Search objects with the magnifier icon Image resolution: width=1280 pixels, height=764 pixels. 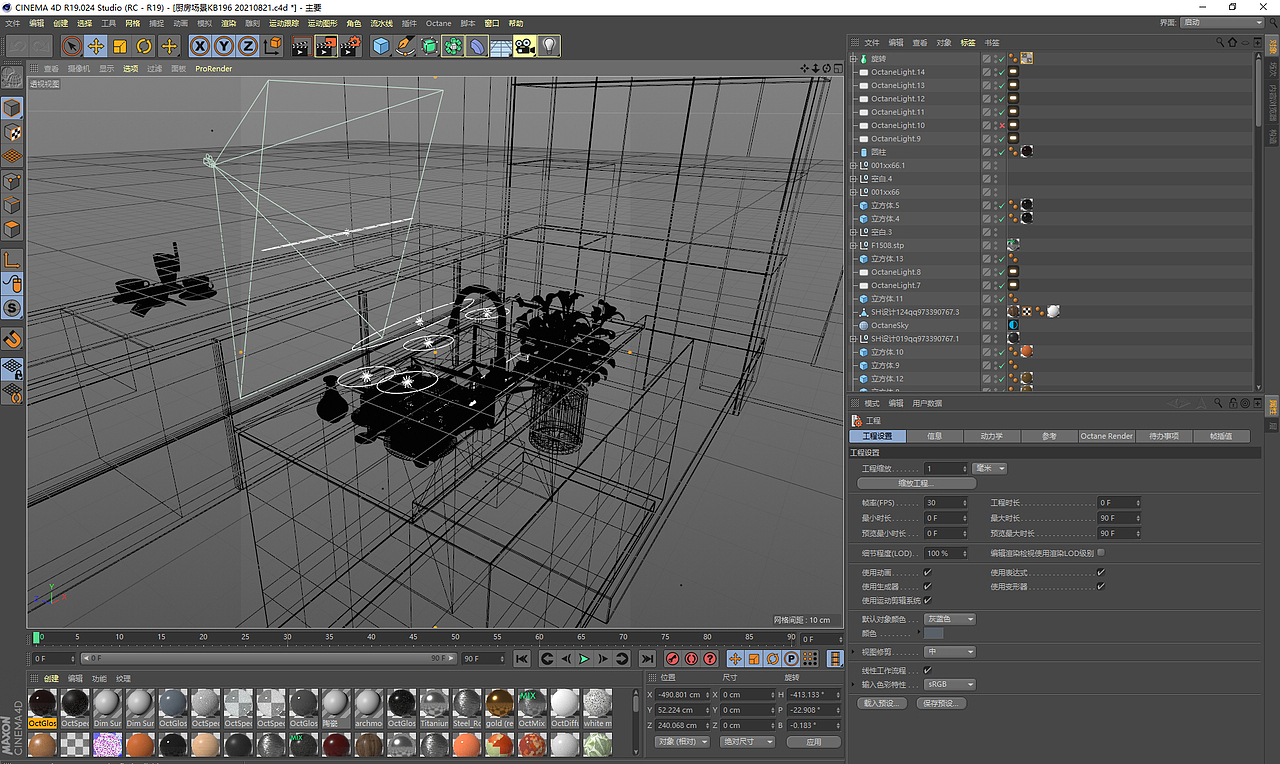1221,42
